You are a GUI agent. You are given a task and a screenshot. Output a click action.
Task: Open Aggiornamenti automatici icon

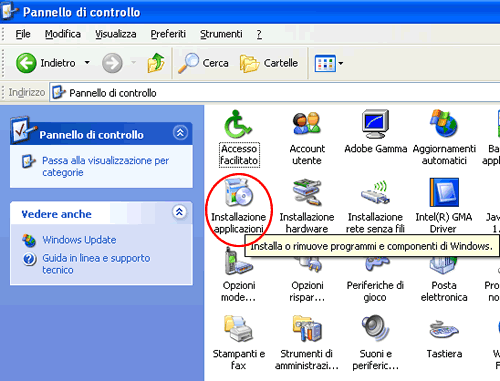click(x=444, y=124)
